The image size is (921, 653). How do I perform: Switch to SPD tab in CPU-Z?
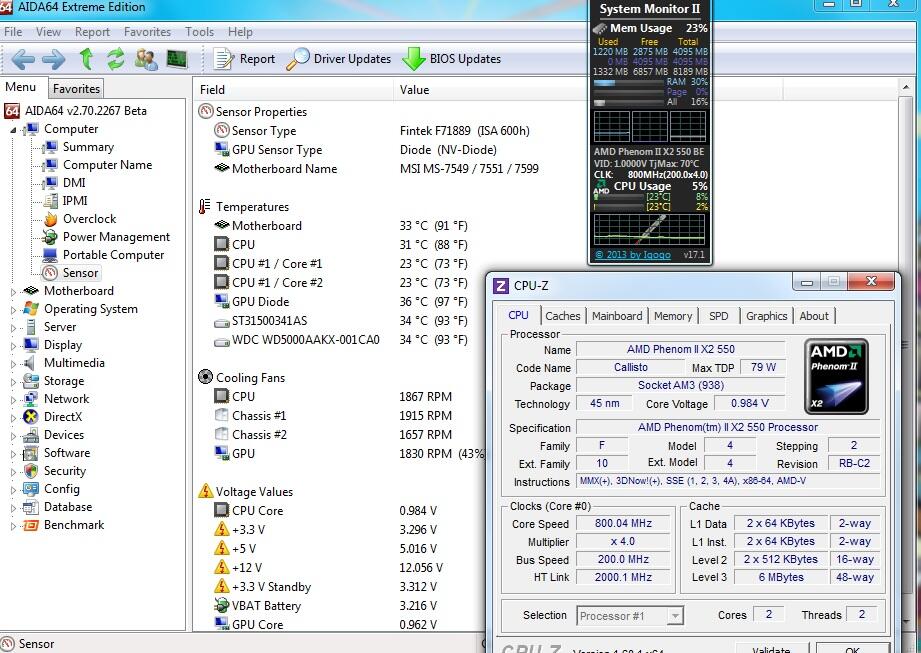tap(718, 316)
